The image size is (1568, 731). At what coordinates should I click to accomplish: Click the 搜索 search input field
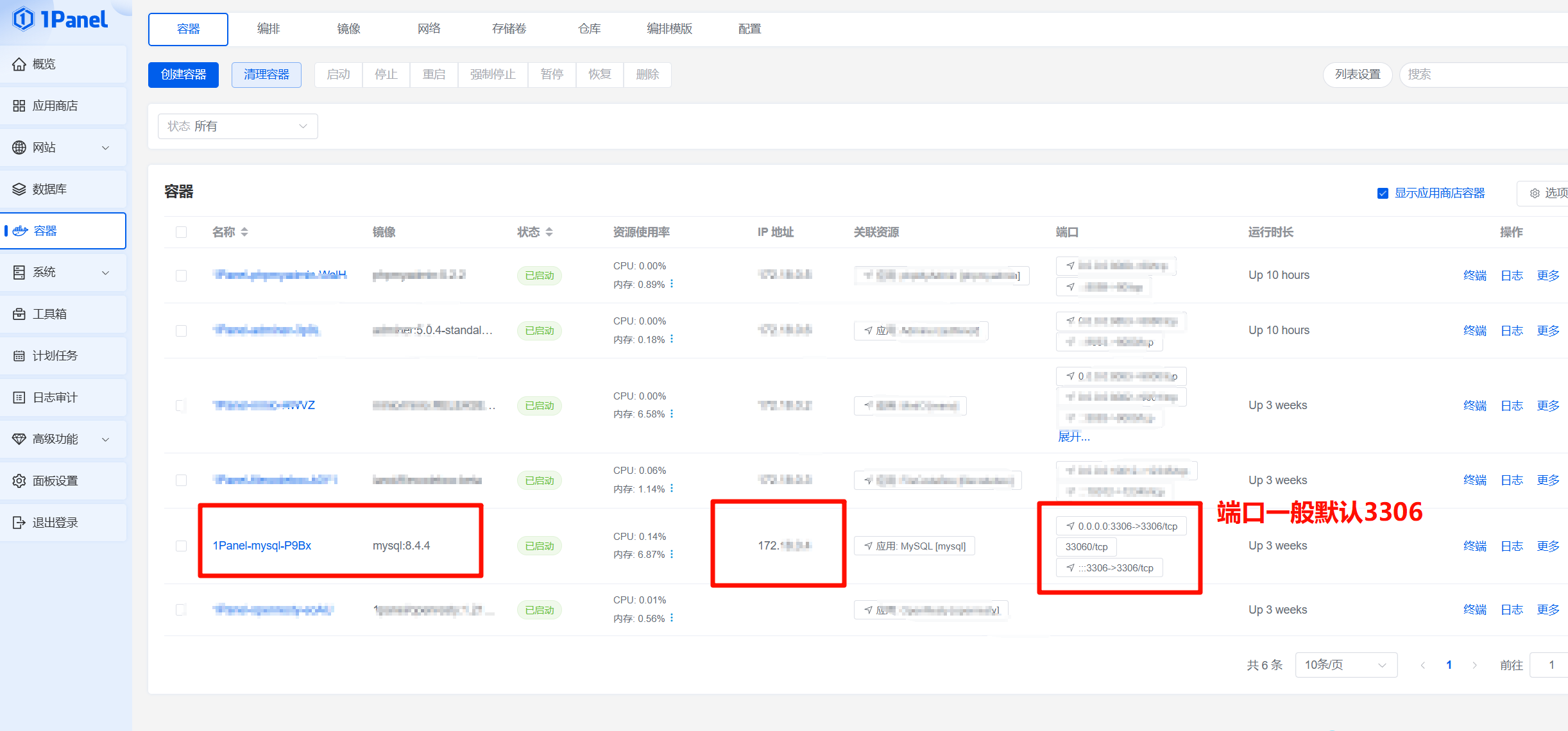1482,74
